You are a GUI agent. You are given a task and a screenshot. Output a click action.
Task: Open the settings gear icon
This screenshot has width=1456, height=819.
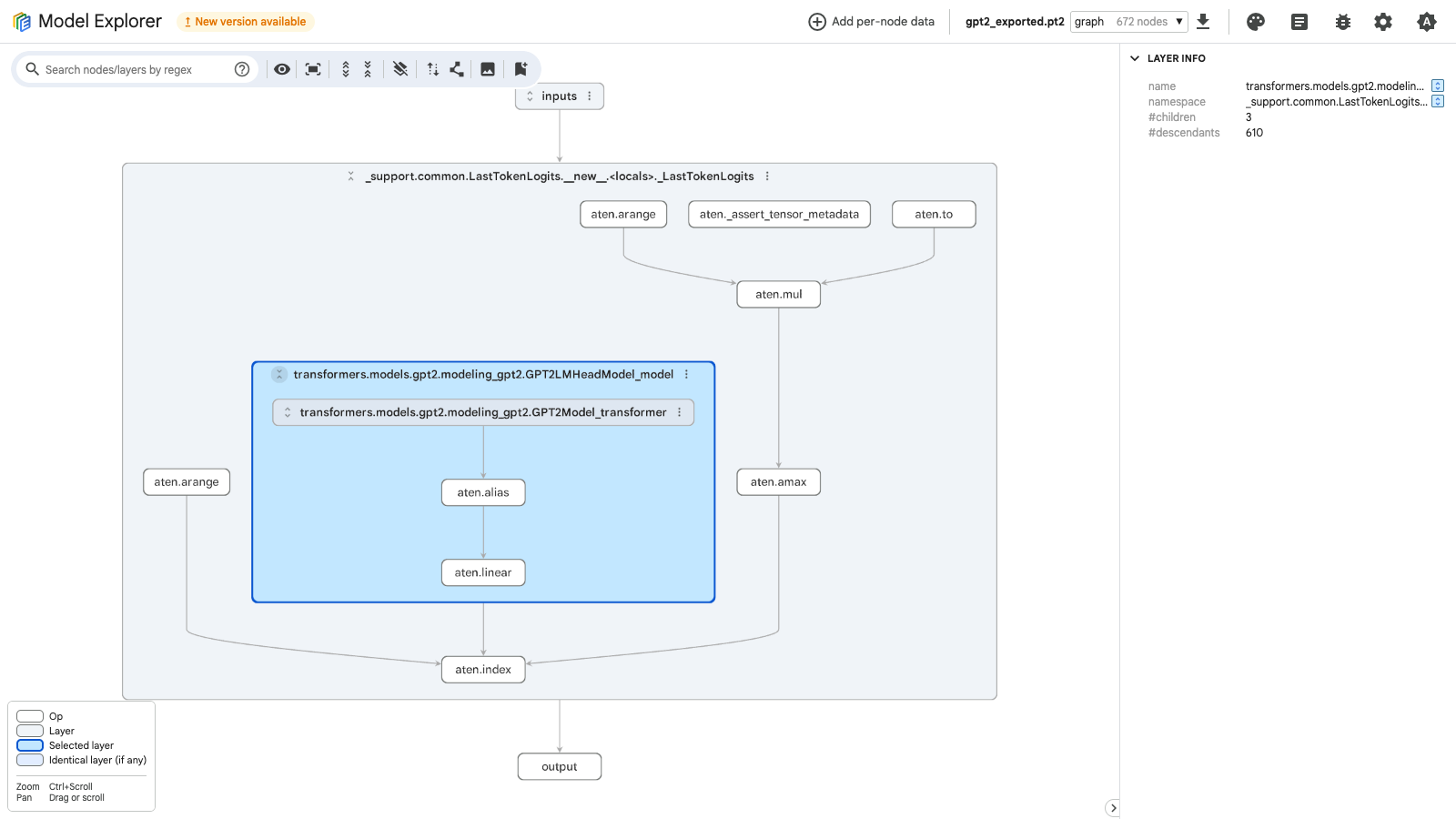tap(1383, 22)
